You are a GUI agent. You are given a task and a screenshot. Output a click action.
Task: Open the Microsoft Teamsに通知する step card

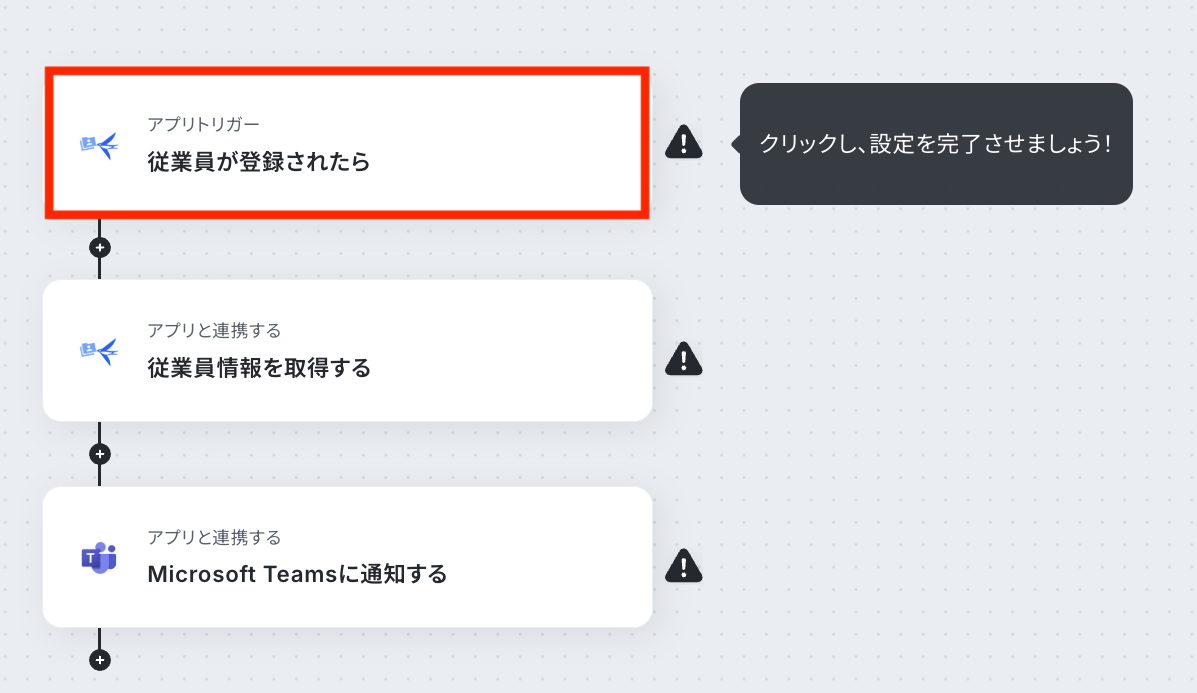(x=347, y=557)
